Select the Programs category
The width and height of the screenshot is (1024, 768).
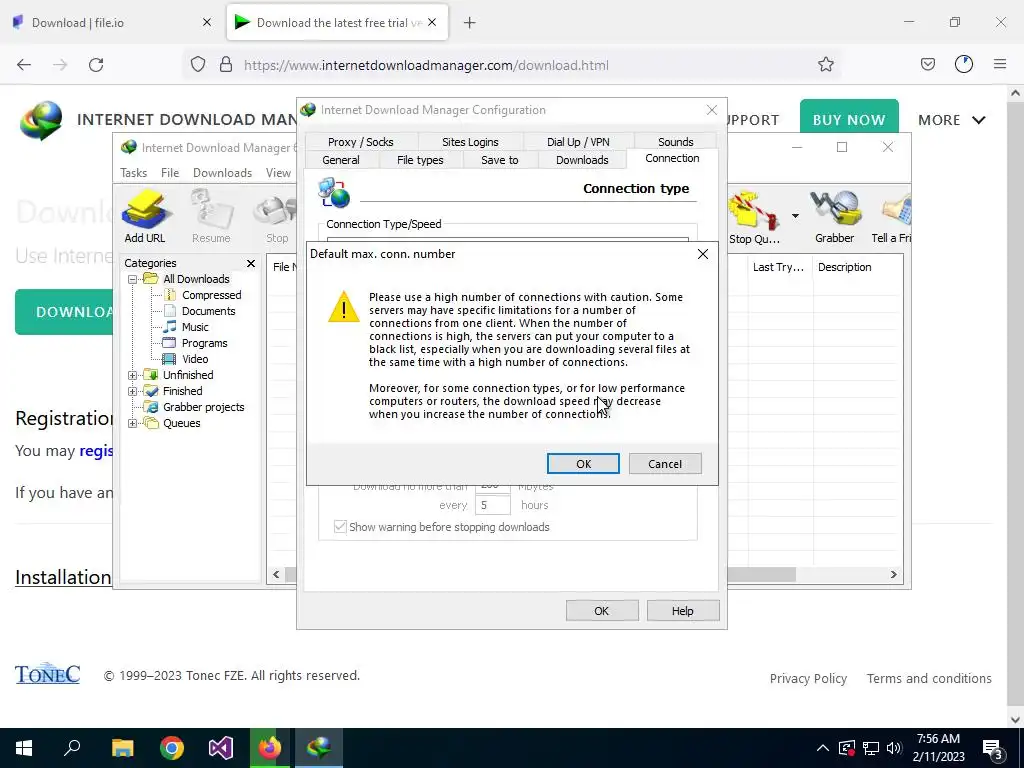coord(204,343)
